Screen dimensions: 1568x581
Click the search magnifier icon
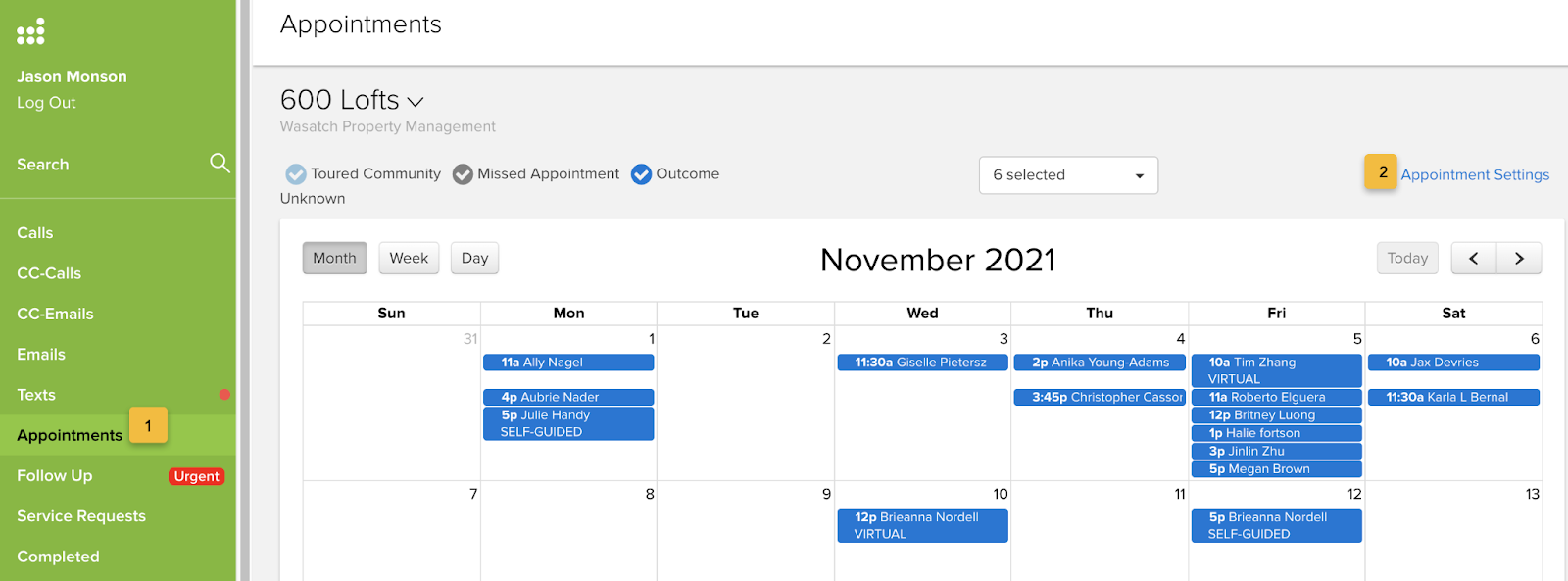[x=220, y=163]
